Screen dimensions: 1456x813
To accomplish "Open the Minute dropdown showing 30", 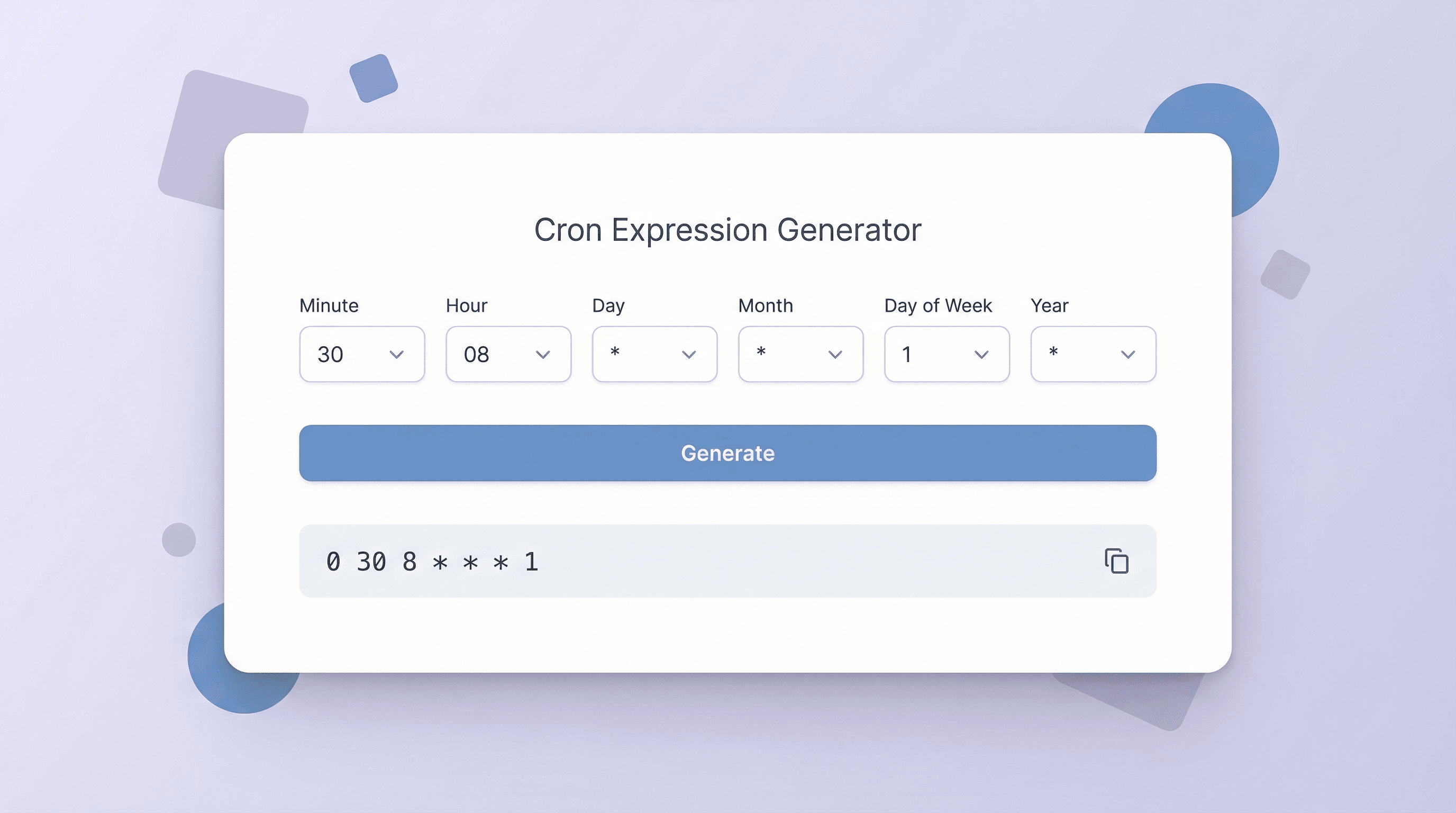I will 362,354.
